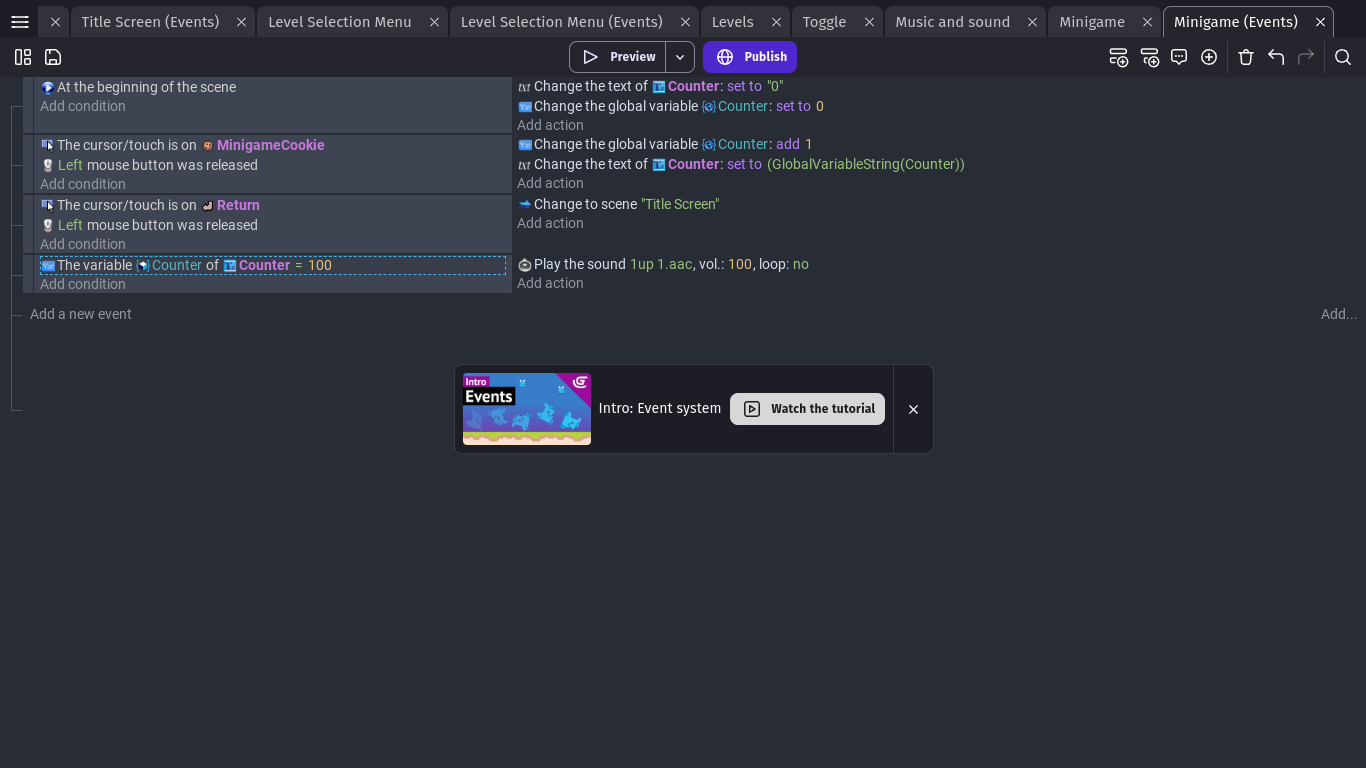The image size is (1366, 768).
Task: Undo the last change
Action: pos(1276,57)
